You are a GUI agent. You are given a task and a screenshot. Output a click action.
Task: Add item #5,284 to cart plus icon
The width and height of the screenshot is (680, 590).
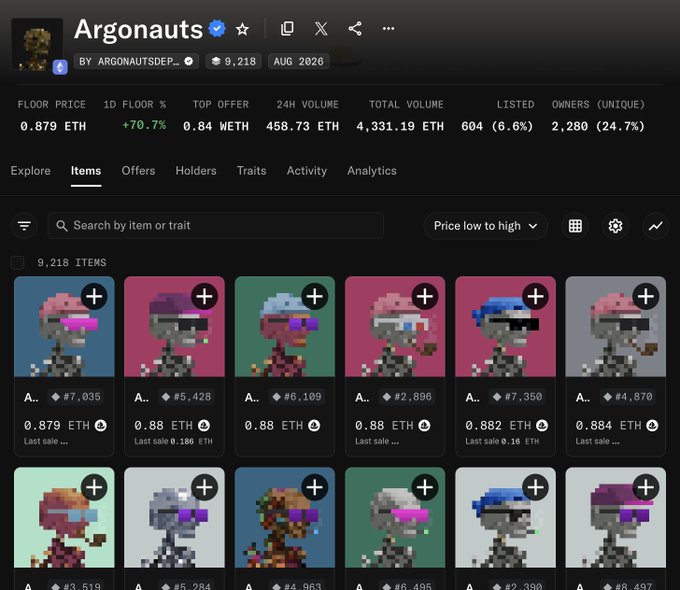(204, 487)
